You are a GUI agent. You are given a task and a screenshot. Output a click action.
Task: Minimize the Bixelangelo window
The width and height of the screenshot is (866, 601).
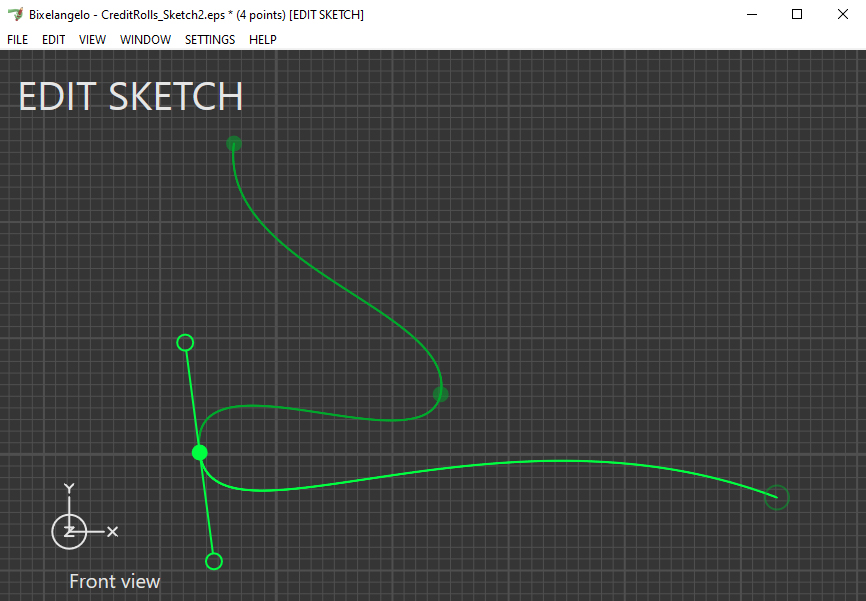coord(752,14)
